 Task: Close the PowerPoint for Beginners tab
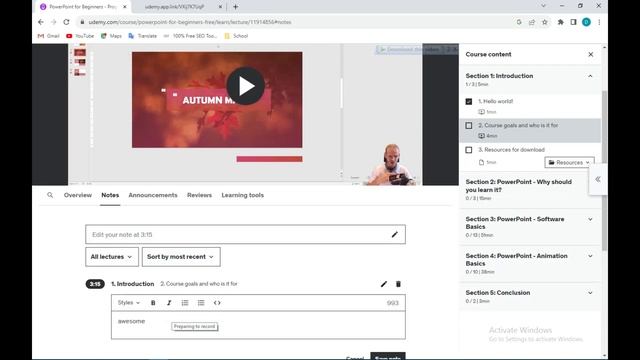(124, 7)
